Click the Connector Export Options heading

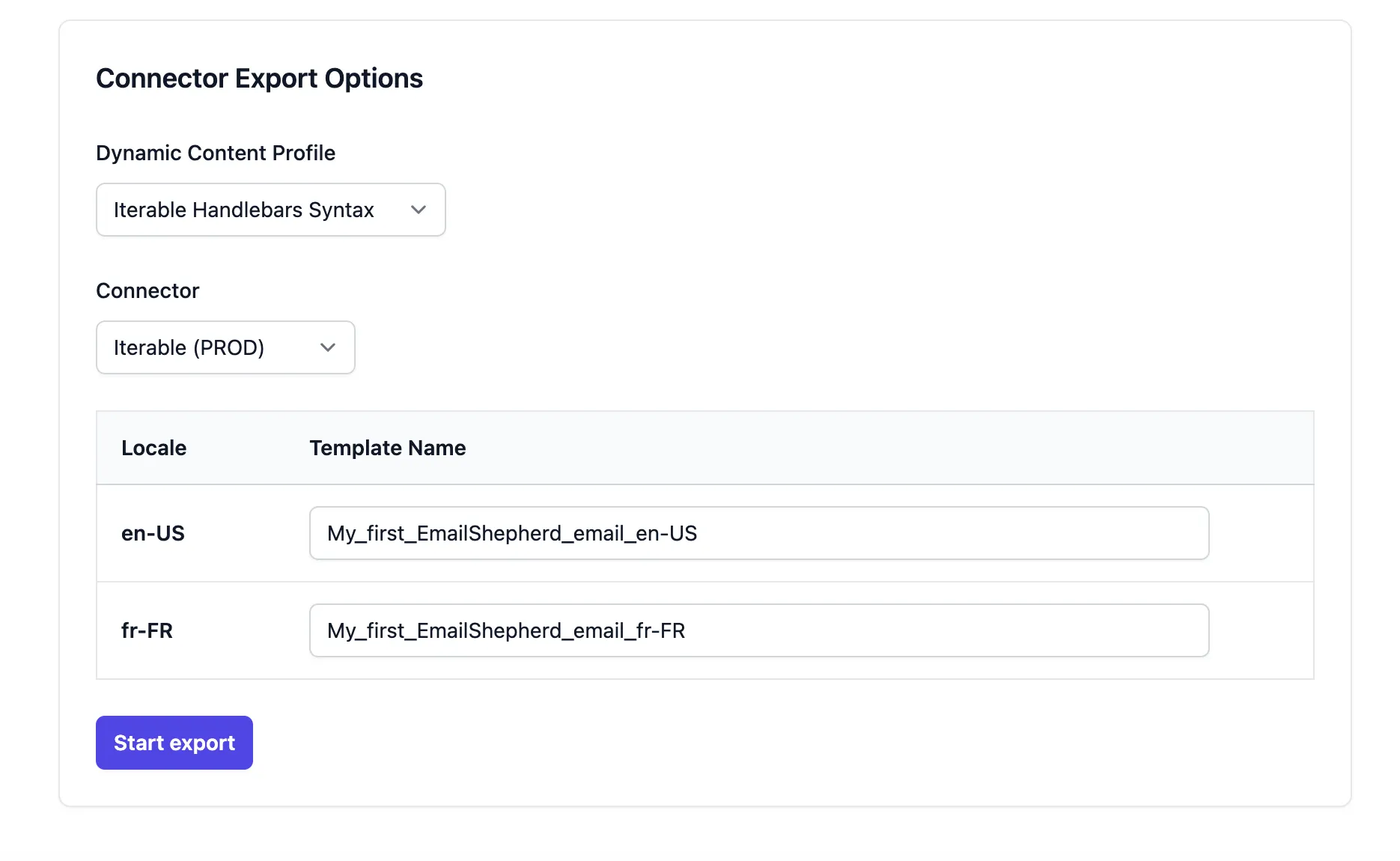(x=259, y=78)
